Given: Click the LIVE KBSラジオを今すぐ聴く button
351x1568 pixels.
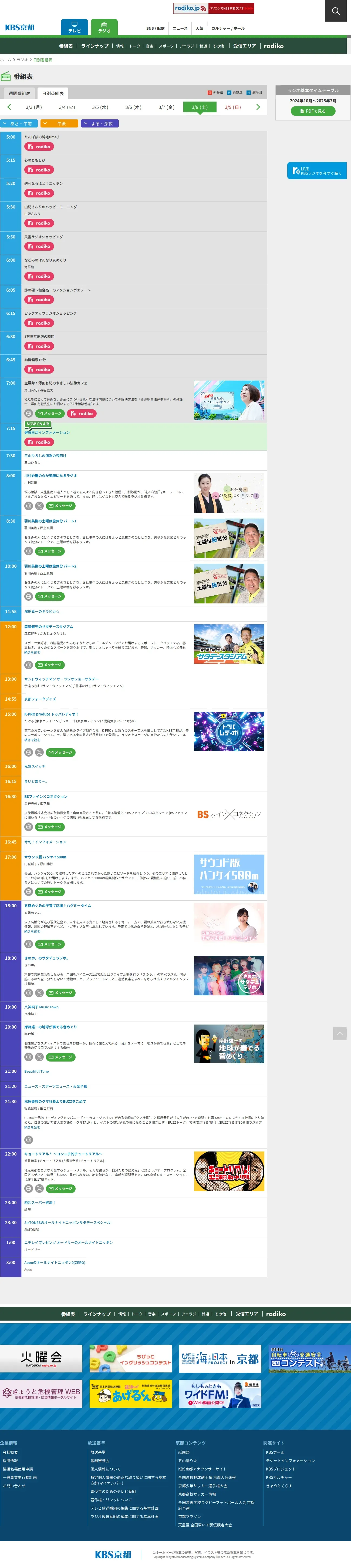Looking at the screenshot, I should tap(317, 170).
